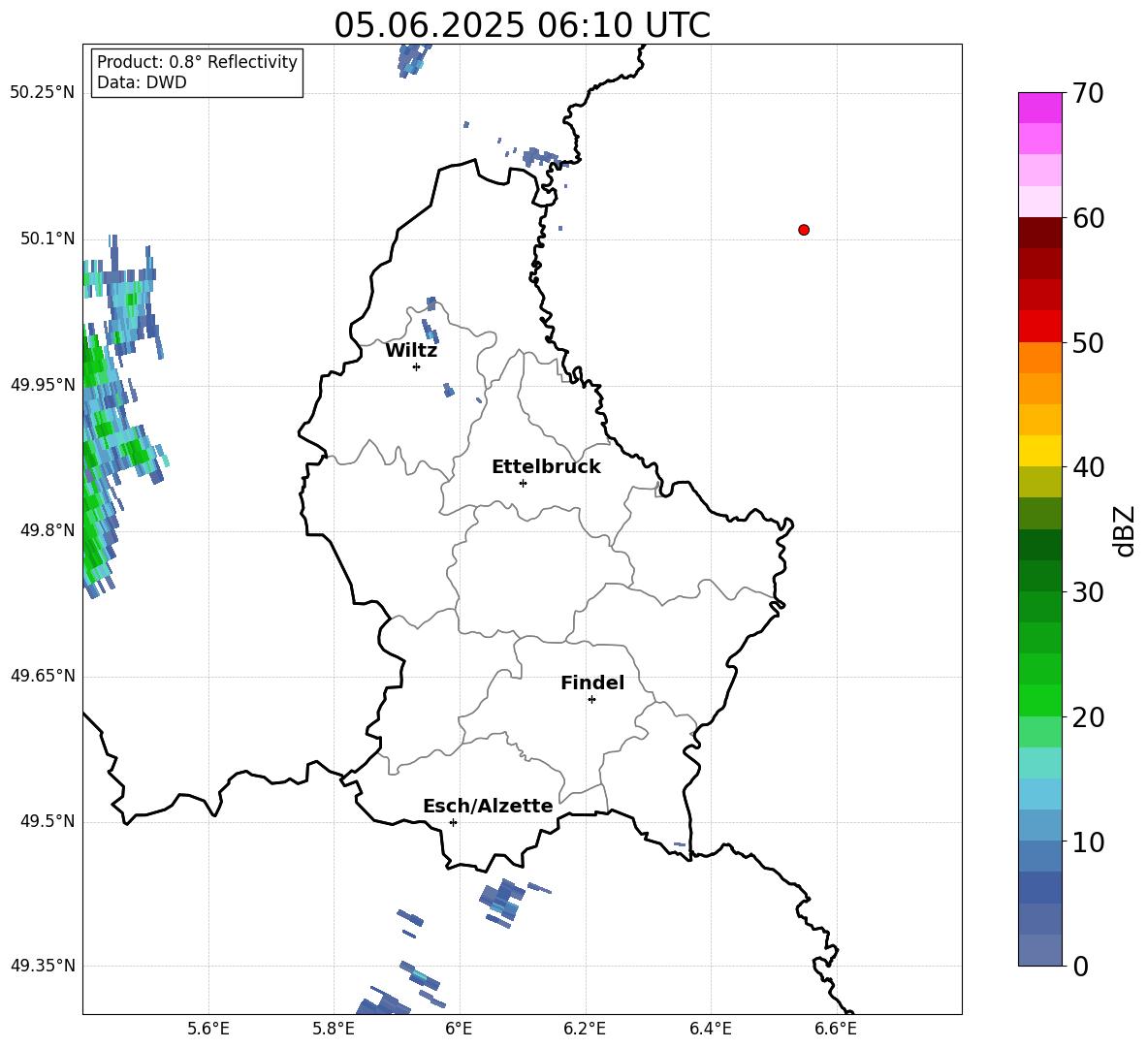The height and width of the screenshot is (1048, 1148).
Task: Click the 50.25°N latitude label
Action: (x=43, y=93)
